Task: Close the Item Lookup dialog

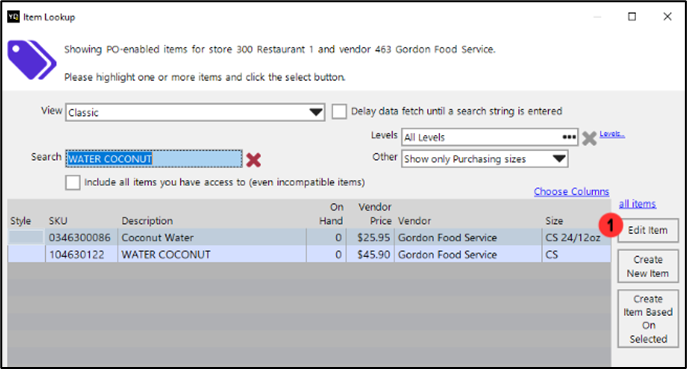Action: point(667,17)
